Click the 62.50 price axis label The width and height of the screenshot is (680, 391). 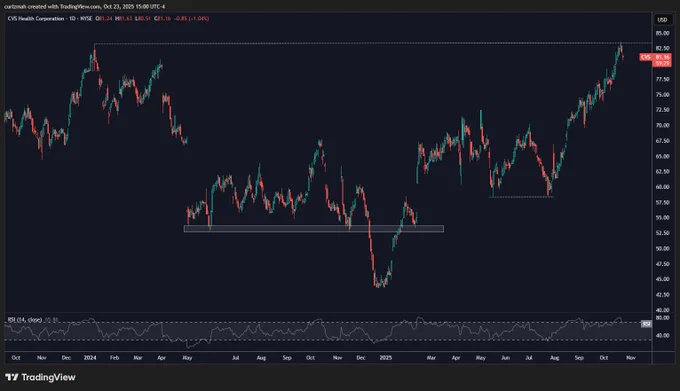(662, 172)
